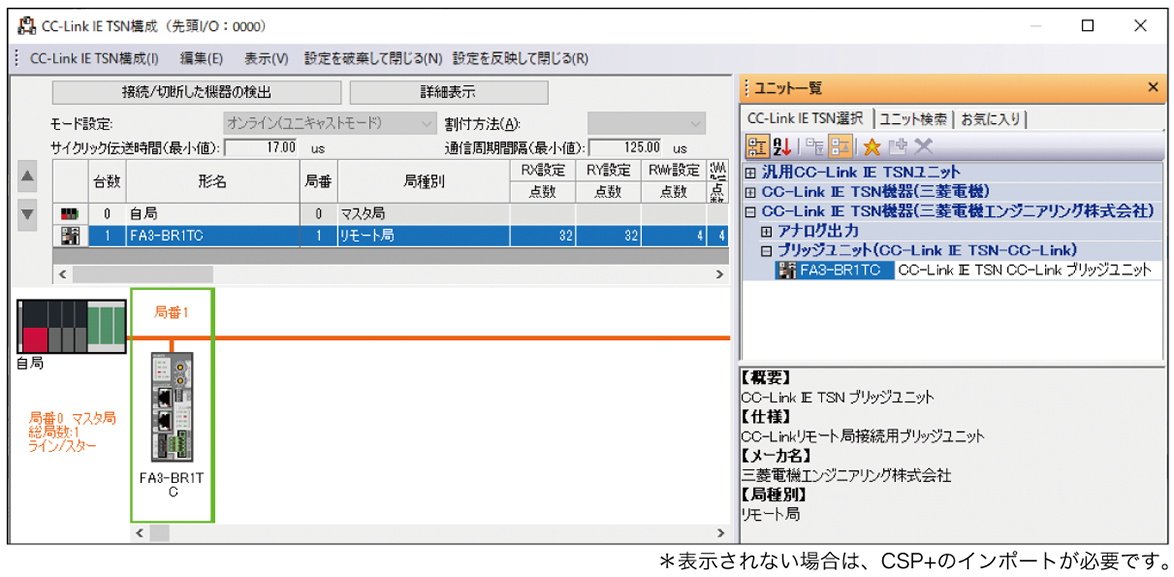The width and height of the screenshot is (1174, 577).
Task: Open the 編集(E) menu
Action: 201,58
